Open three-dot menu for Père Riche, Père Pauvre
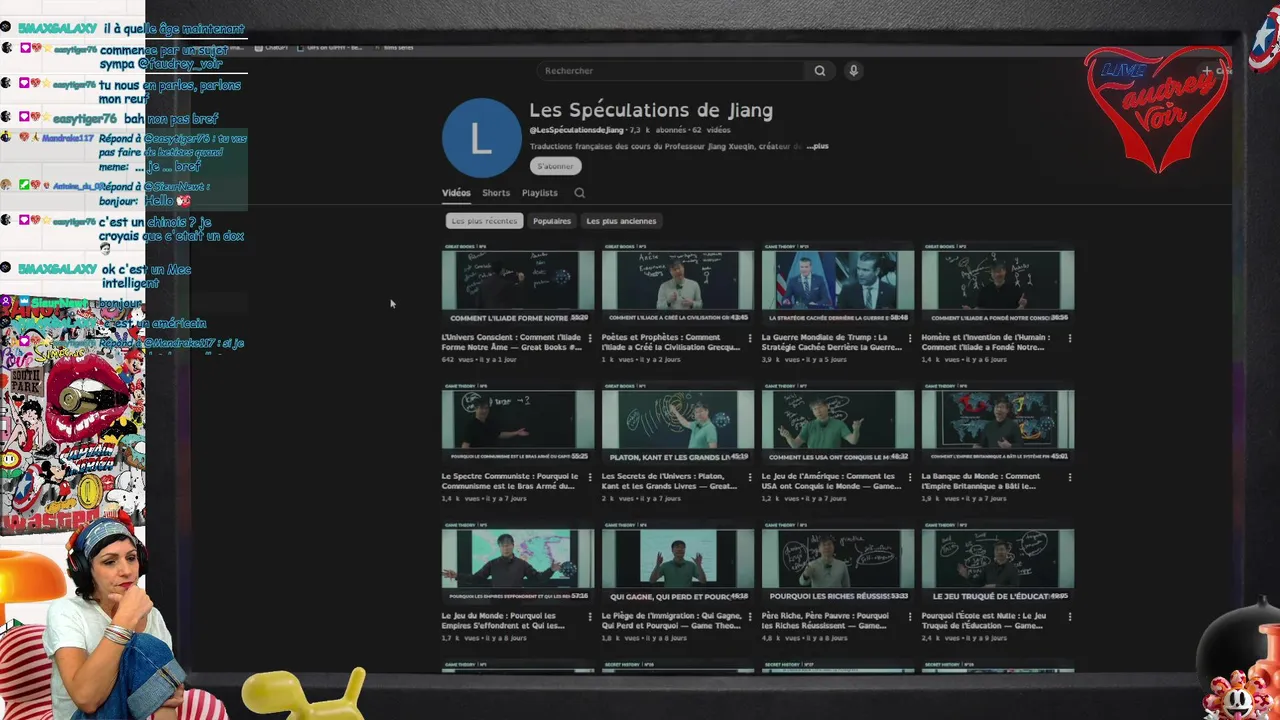Image resolution: width=1280 pixels, height=720 pixels. coord(909,616)
